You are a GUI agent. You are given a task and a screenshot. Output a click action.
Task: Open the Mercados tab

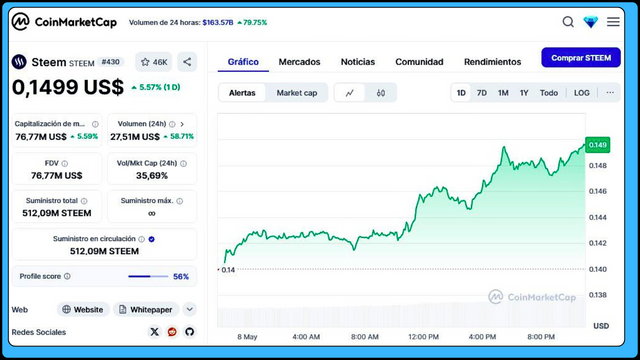click(299, 62)
